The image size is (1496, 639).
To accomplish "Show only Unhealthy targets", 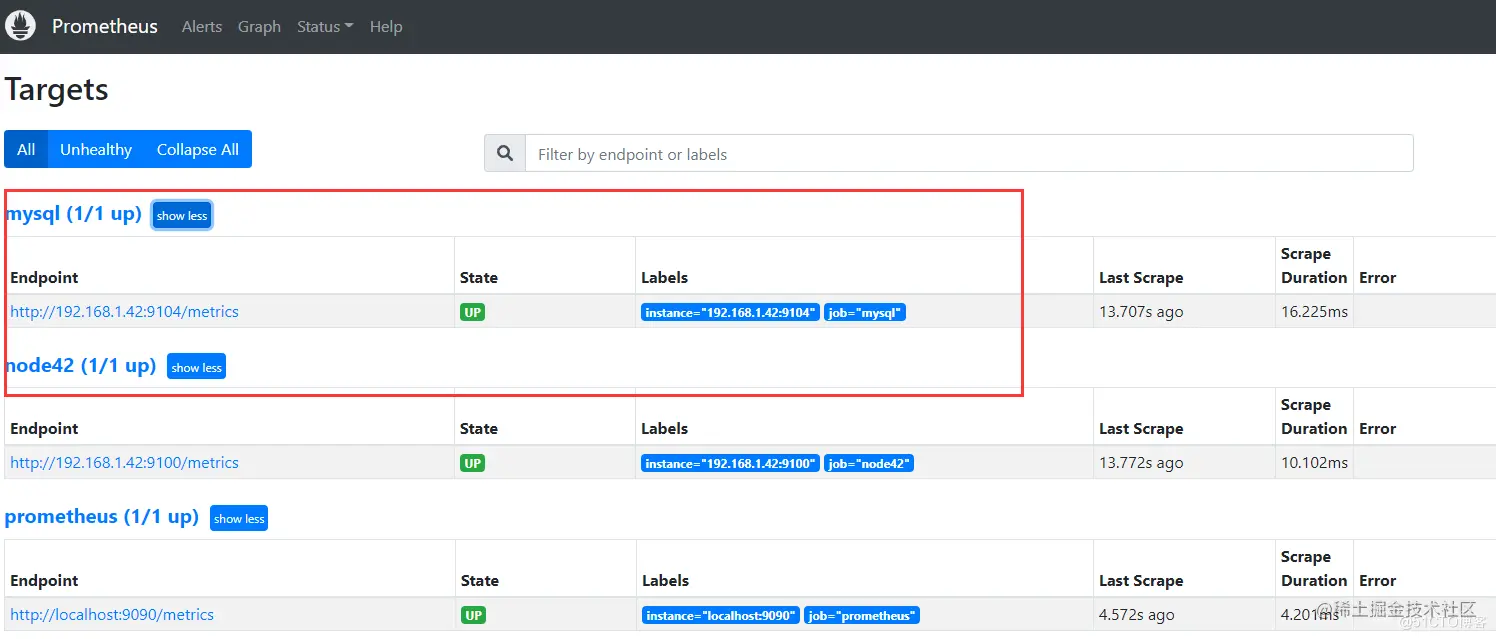I will [96, 149].
